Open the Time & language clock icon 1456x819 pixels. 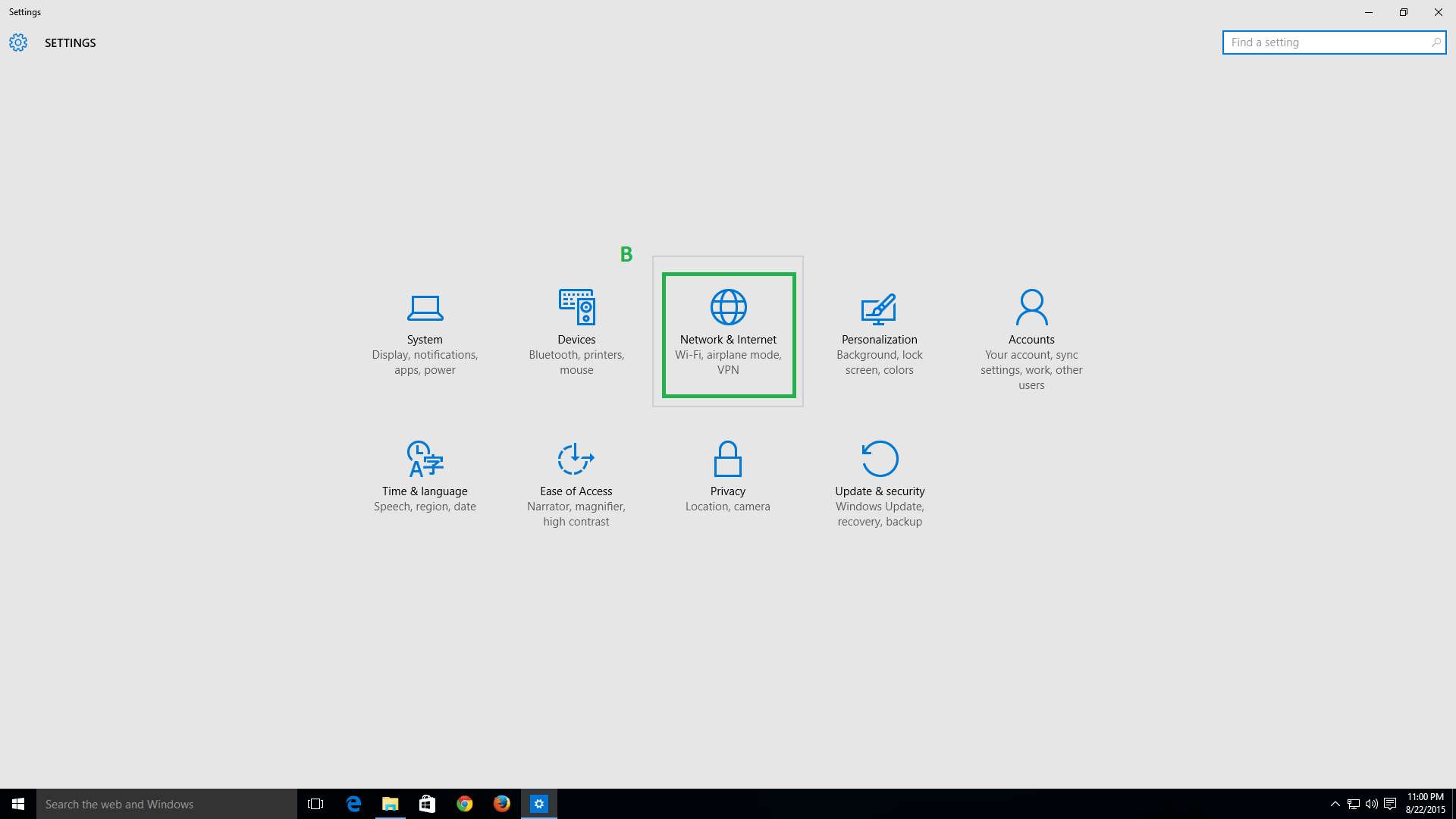pyautogui.click(x=425, y=459)
